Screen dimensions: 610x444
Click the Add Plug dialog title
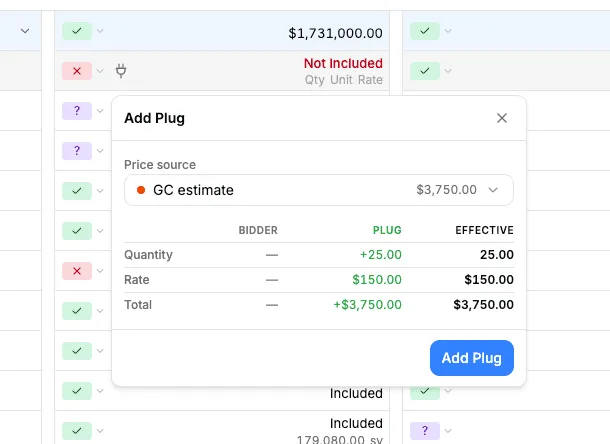[154, 118]
